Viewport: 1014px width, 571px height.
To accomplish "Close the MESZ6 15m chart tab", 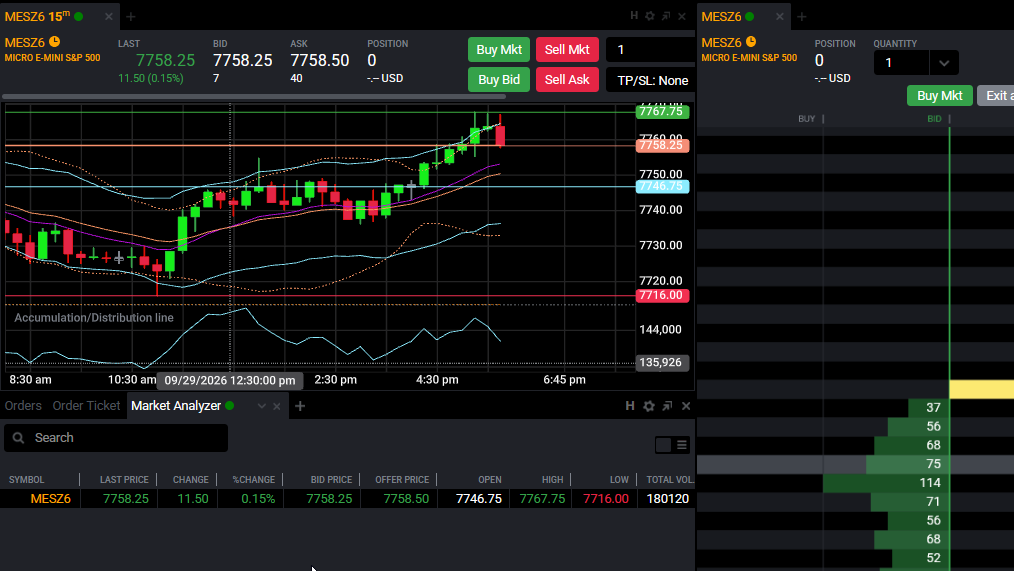I will (109, 17).
